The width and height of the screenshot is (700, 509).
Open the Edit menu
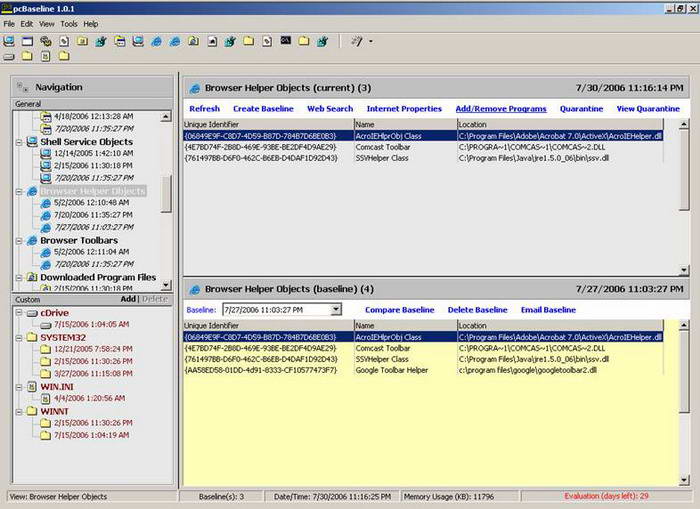(x=27, y=24)
